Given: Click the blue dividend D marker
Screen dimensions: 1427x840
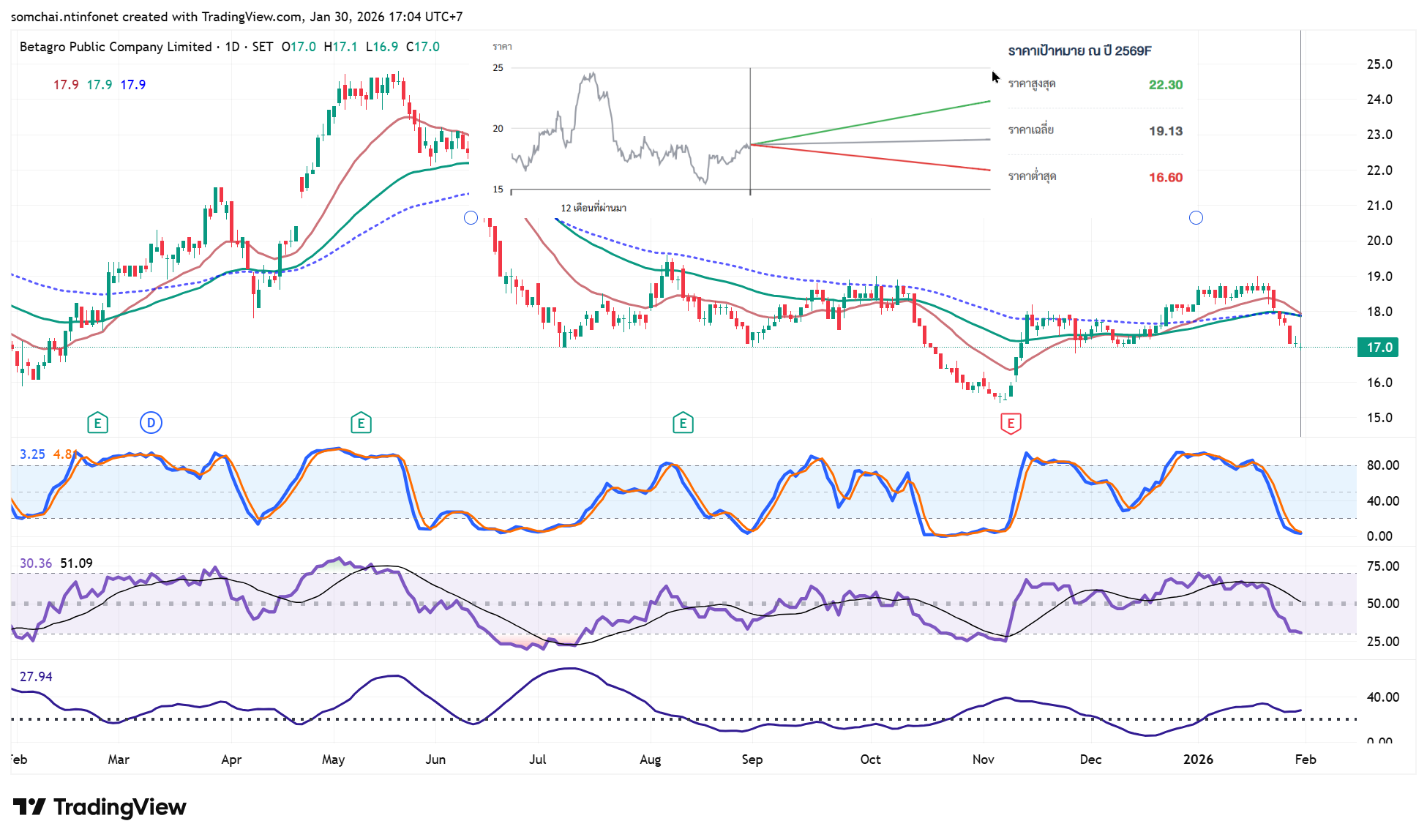Looking at the screenshot, I should click(151, 422).
